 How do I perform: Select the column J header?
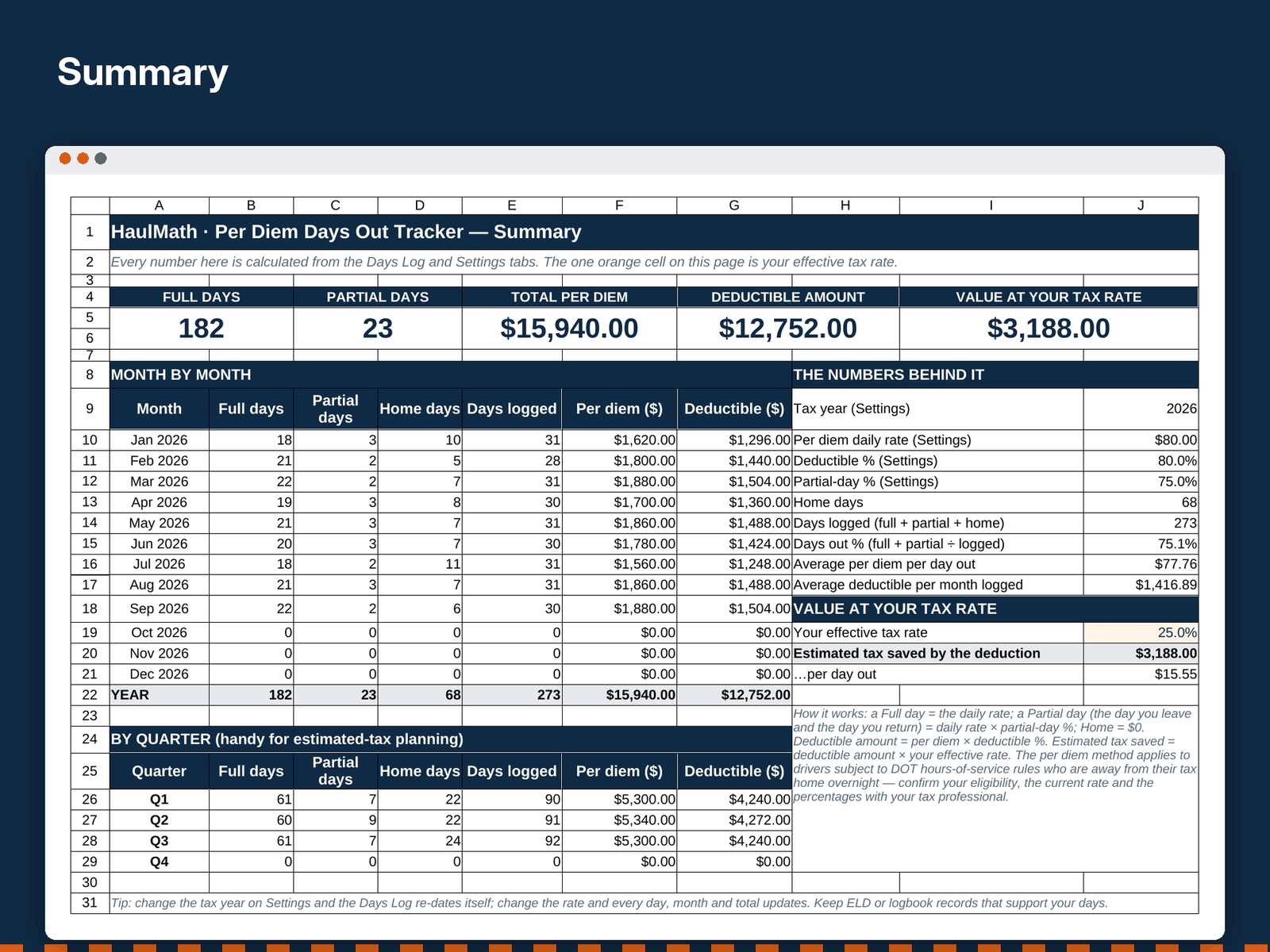(1141, 205)
